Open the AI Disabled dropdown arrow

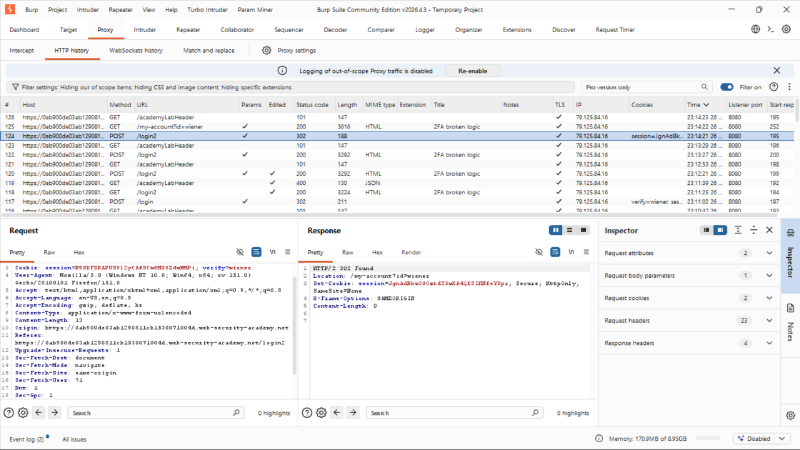(x=782, y=438)
